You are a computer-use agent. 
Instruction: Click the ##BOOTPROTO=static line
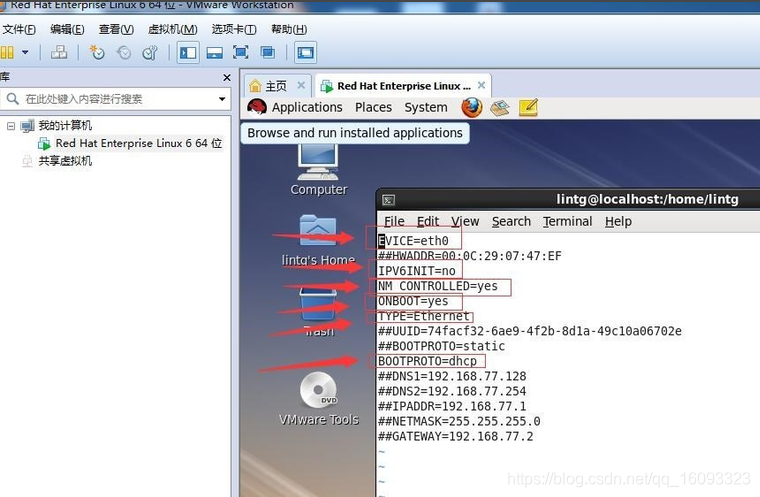click(x=442, y=346)
